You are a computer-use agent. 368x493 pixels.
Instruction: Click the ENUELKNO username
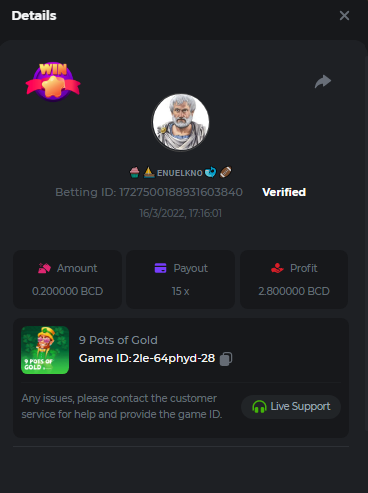[180, 173]
